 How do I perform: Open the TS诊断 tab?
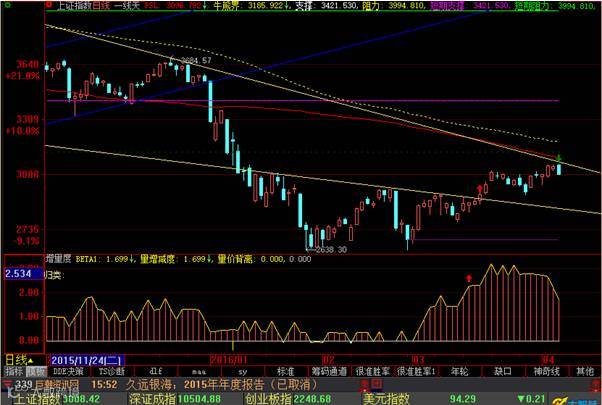pos(112,372)
